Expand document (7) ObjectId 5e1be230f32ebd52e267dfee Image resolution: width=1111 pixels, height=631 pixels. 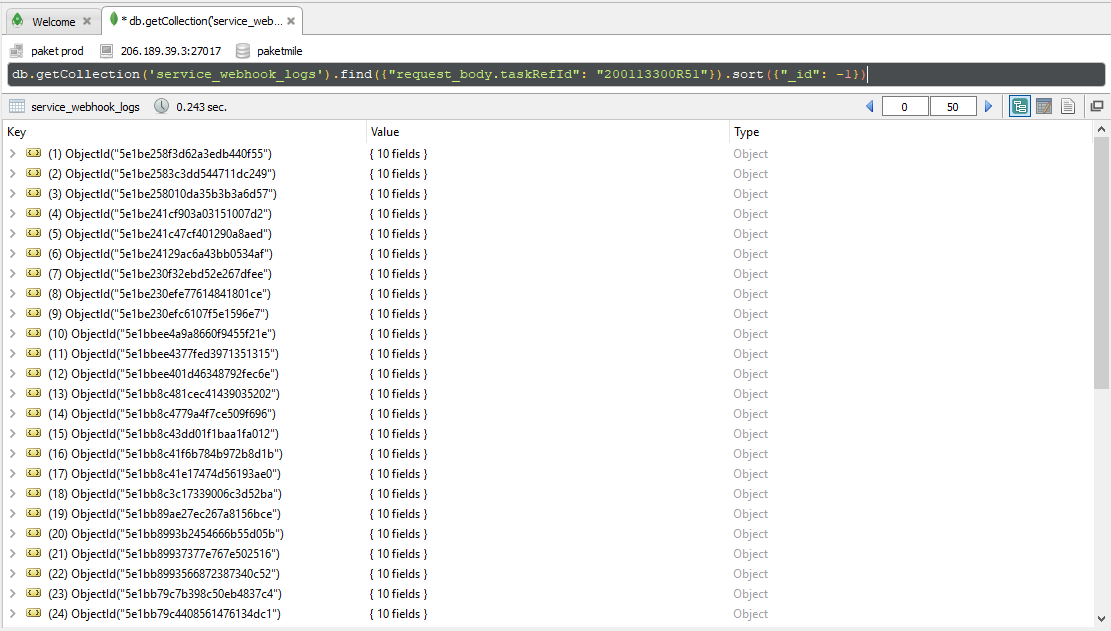(x=13, y=273)
